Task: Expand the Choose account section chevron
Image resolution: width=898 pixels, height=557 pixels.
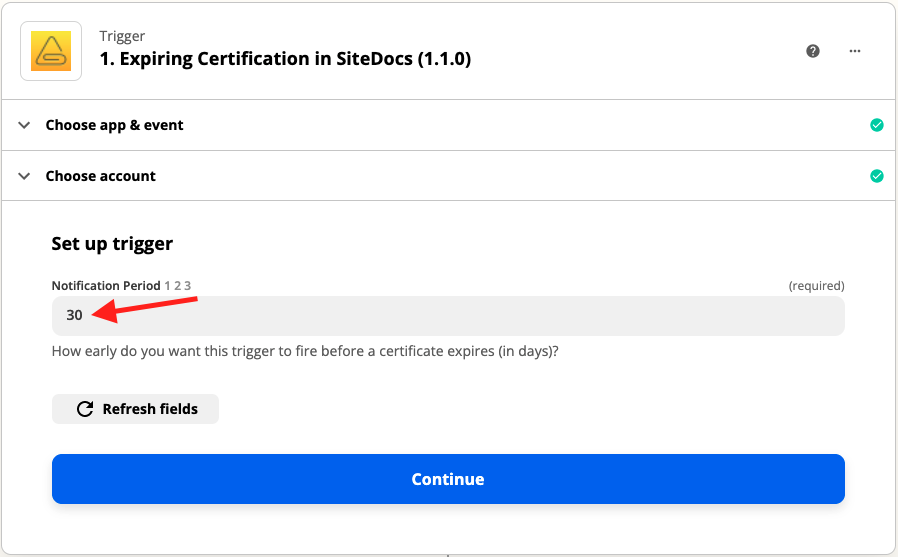Action: click(x=24, y=176)
